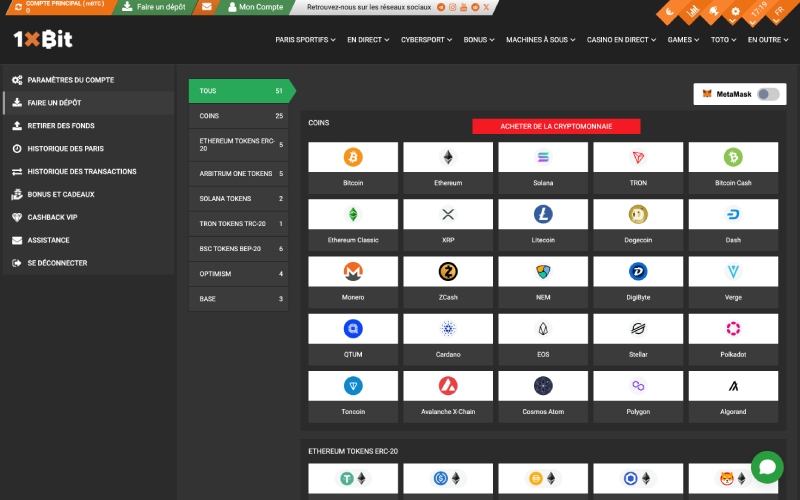
Task: Choose Dogecoin for the deposit
Action: 638,224
